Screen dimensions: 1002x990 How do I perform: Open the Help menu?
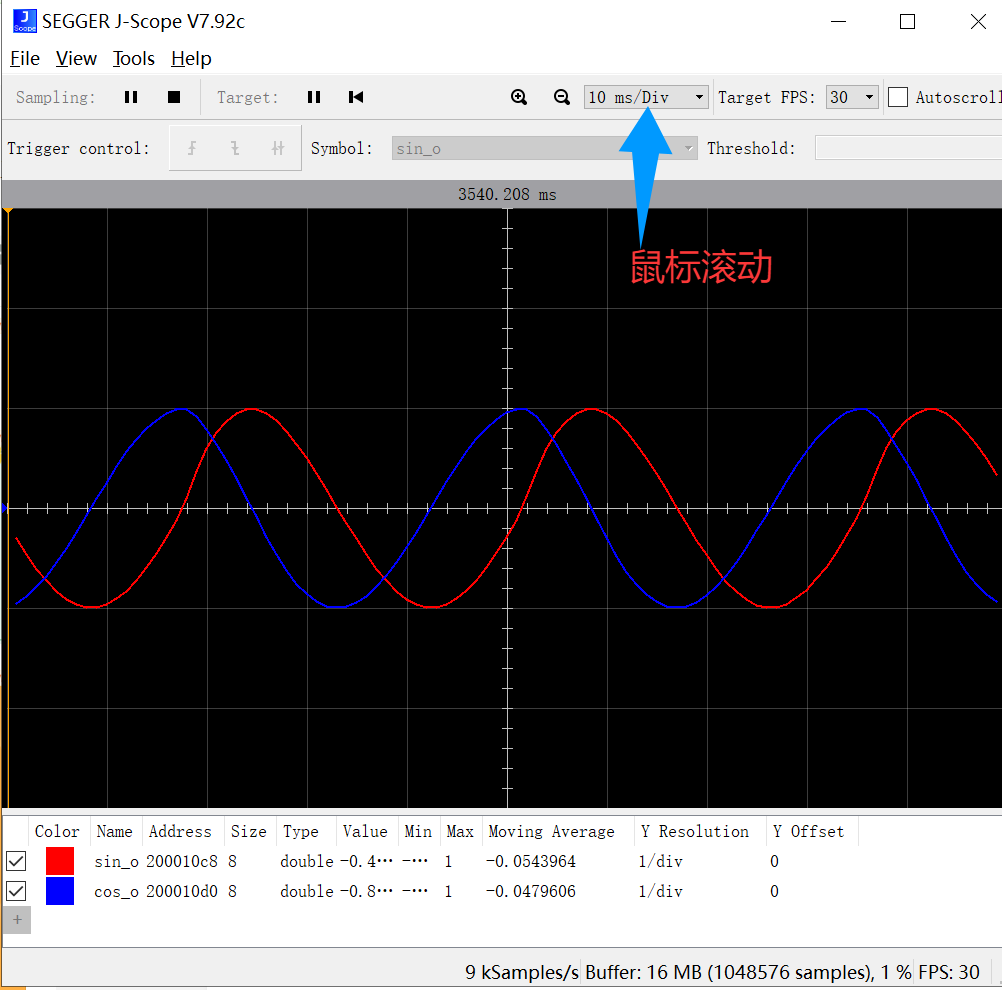tap(191, 59)
